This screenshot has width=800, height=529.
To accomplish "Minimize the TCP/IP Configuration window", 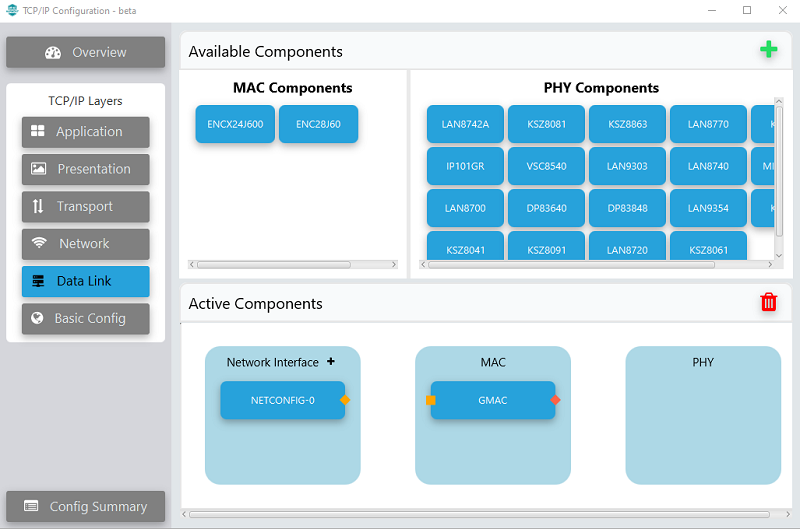I will click(x=712, y=10).
